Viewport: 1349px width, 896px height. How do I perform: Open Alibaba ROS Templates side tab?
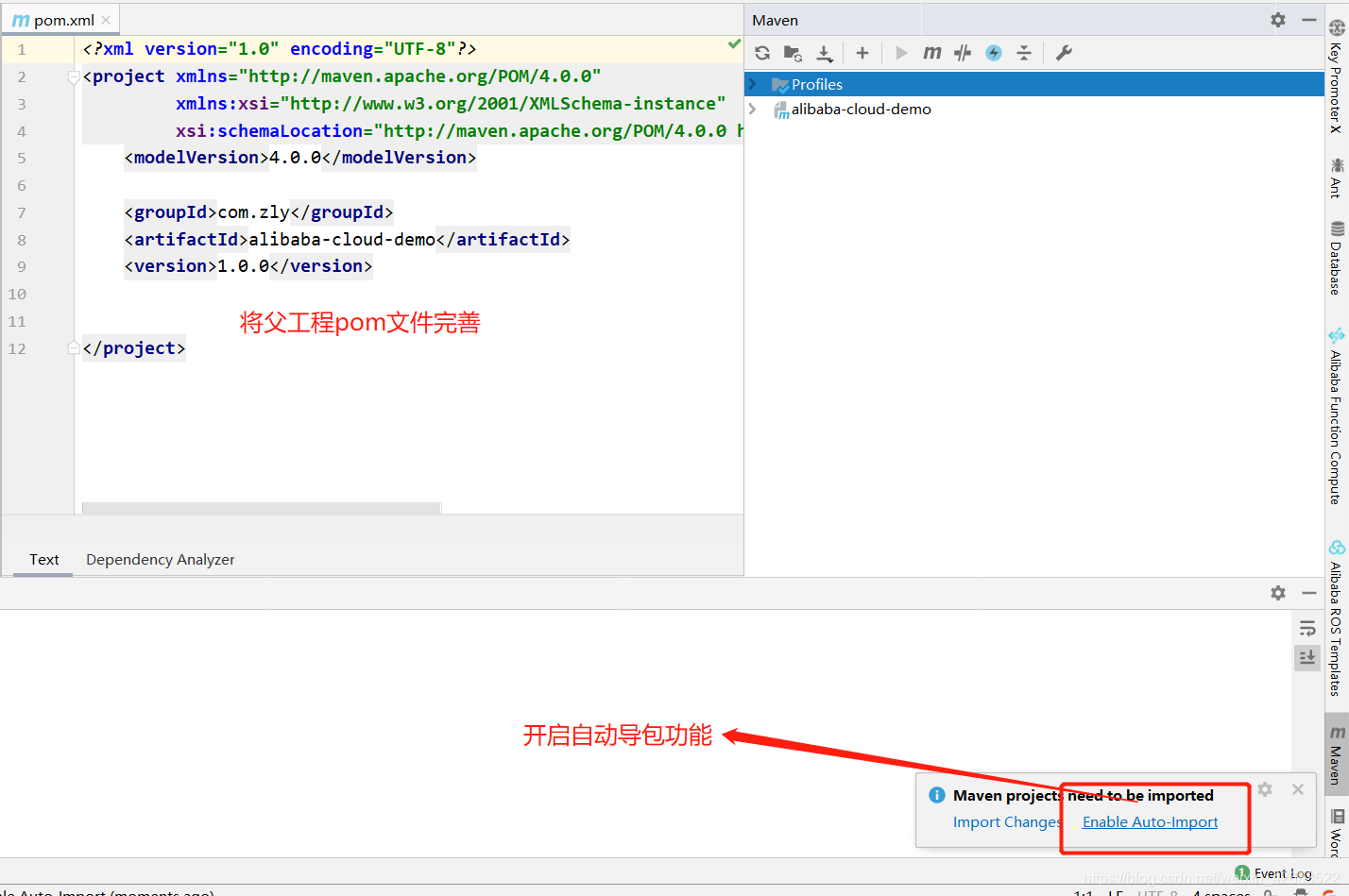point(1336,618)
